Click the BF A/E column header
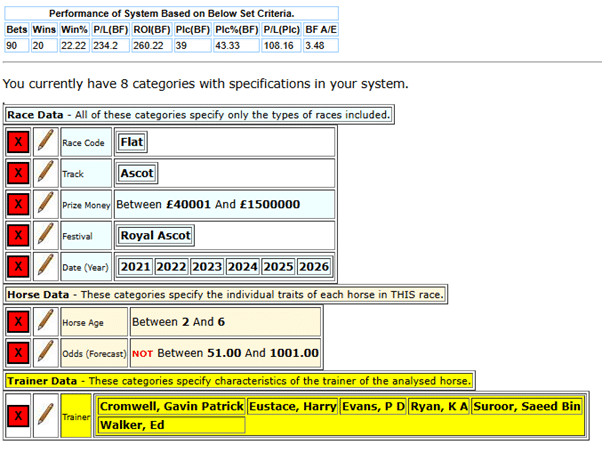This screenshot has width=602, height=453. 321,30
